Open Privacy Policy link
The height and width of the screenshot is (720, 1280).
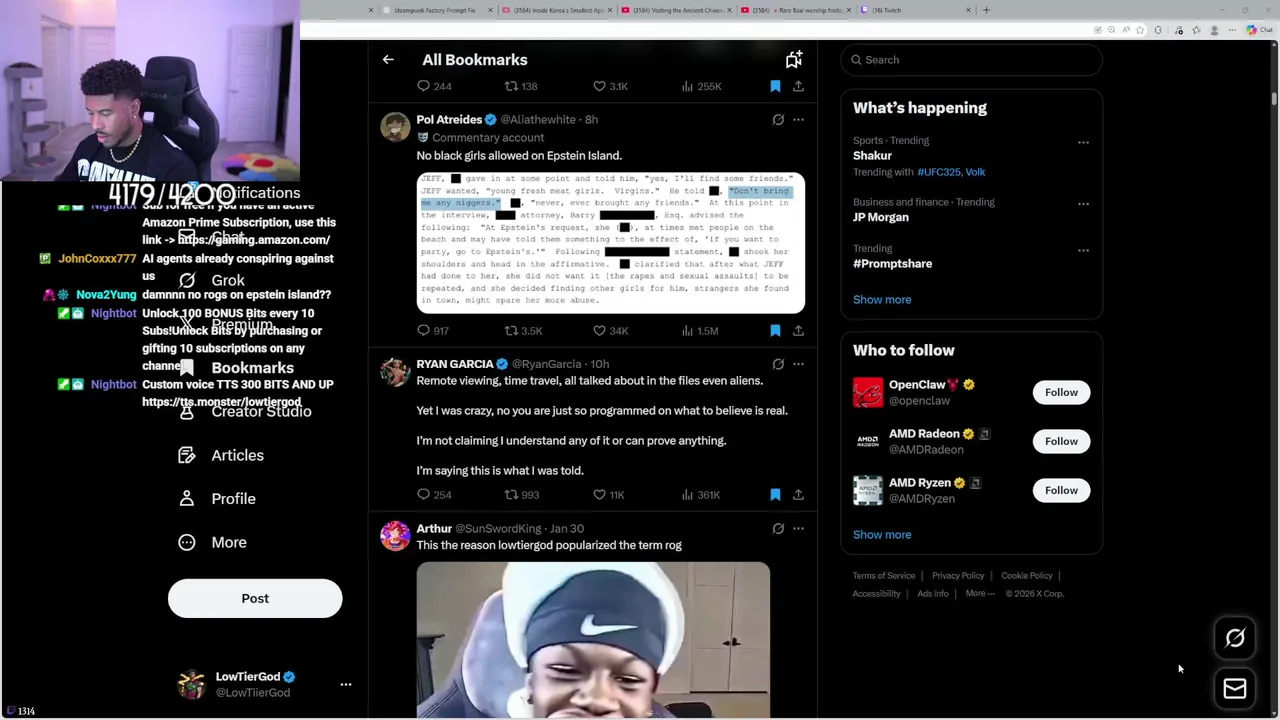(x=958, y=576)
